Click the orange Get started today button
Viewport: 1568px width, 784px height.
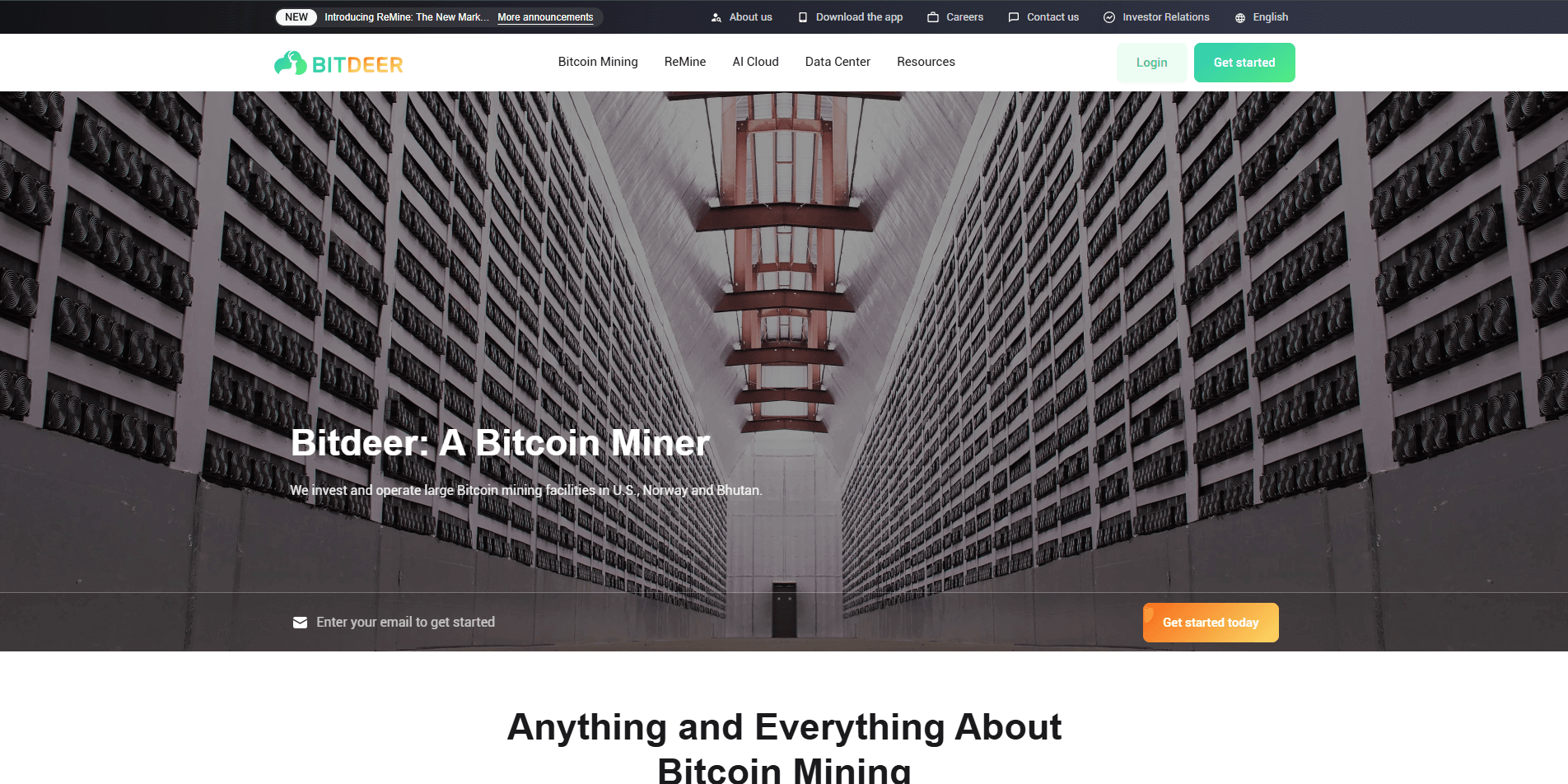[x=1211, y=623]
